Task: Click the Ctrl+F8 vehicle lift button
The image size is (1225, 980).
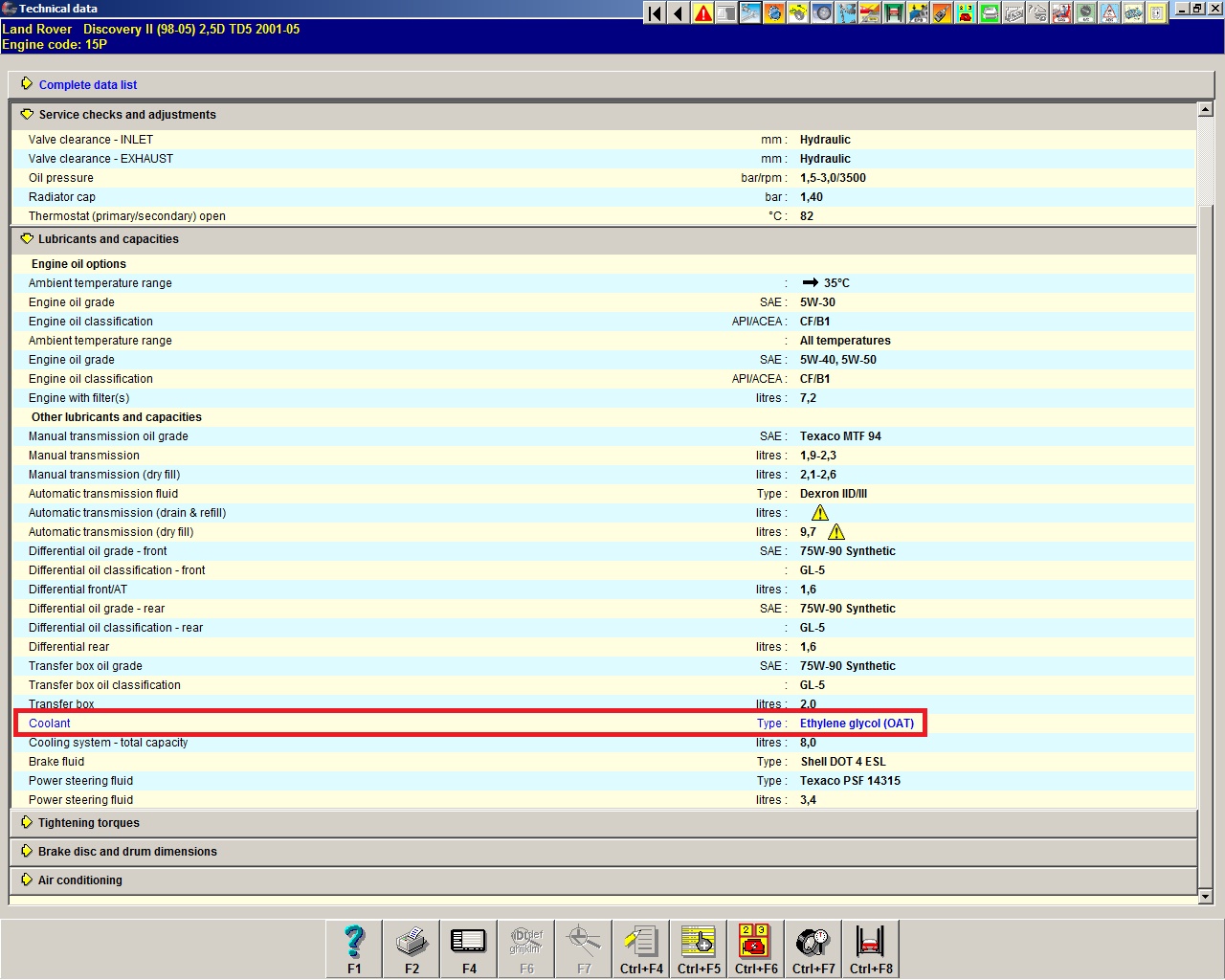Action: point(871,947)
